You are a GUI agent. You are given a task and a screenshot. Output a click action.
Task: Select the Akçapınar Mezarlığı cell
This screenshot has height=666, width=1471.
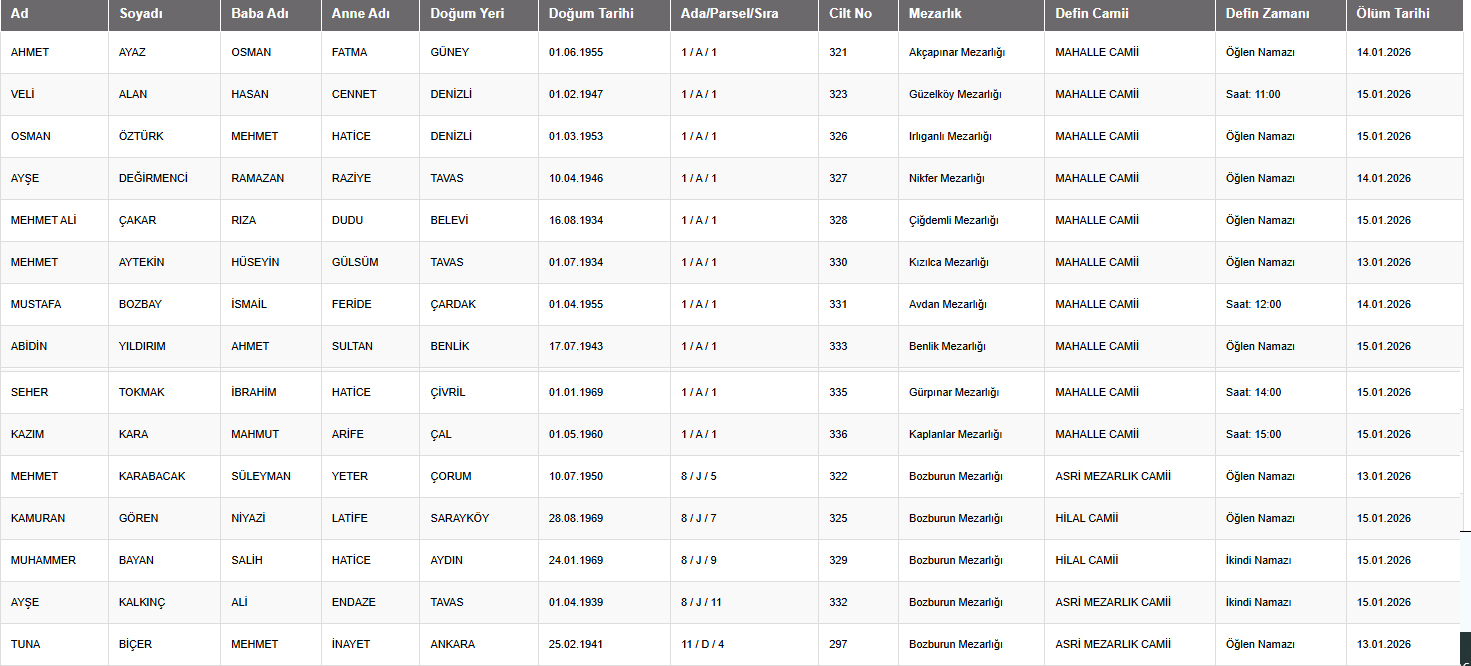956,52
